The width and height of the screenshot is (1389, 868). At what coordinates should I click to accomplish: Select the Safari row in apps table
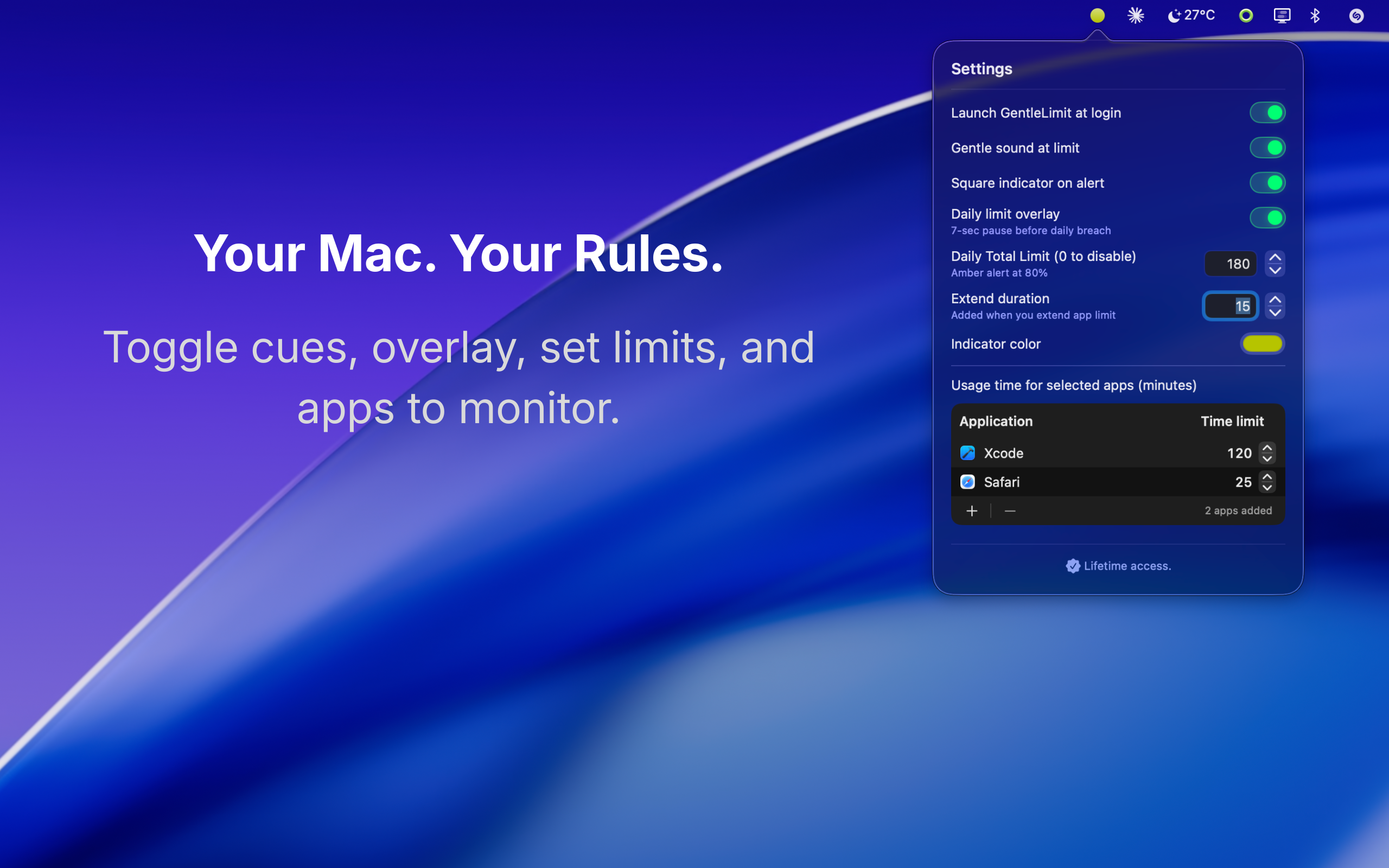(1091, 482)
